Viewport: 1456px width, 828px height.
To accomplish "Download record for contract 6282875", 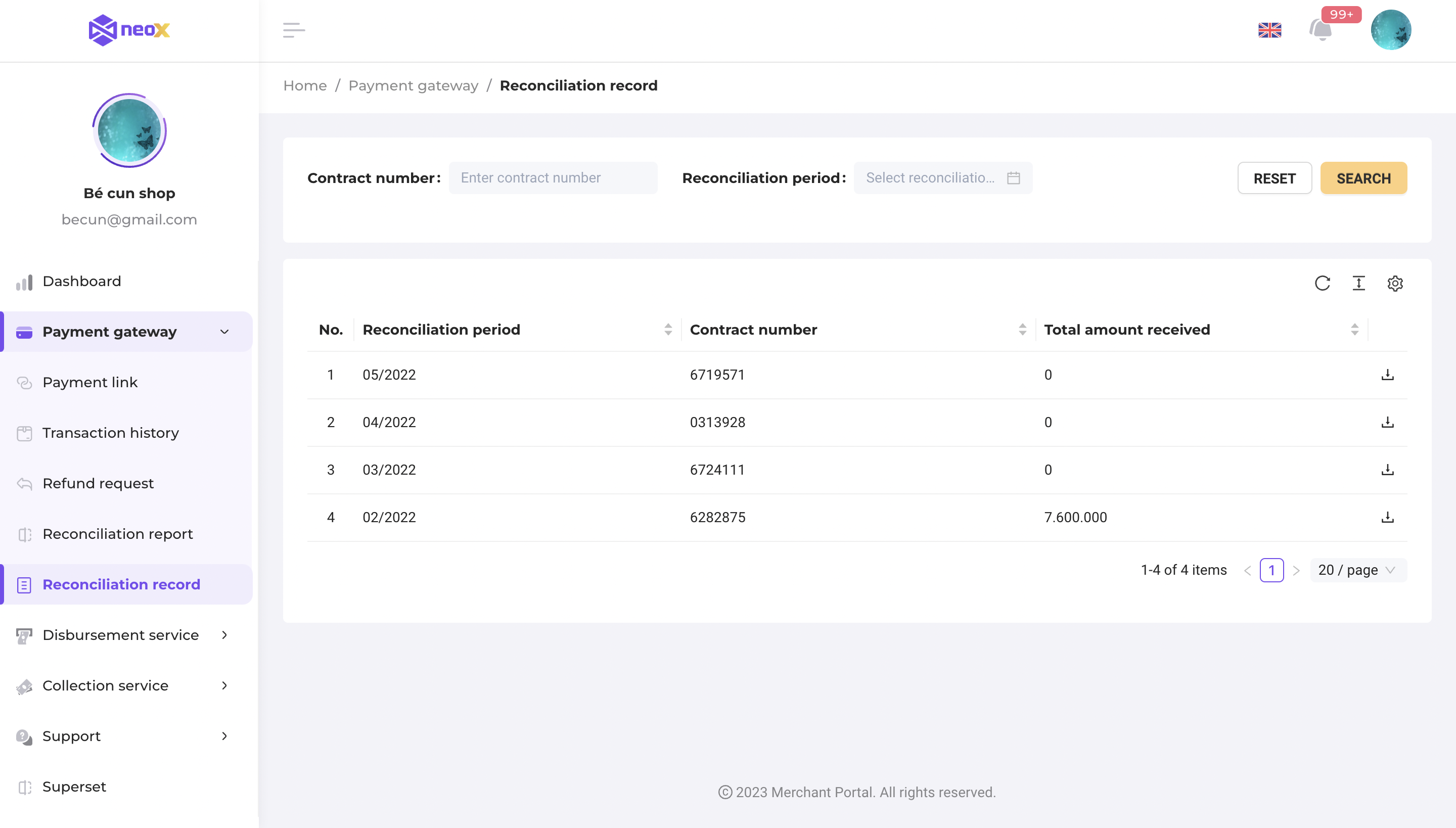I will tap(1387, 518).
